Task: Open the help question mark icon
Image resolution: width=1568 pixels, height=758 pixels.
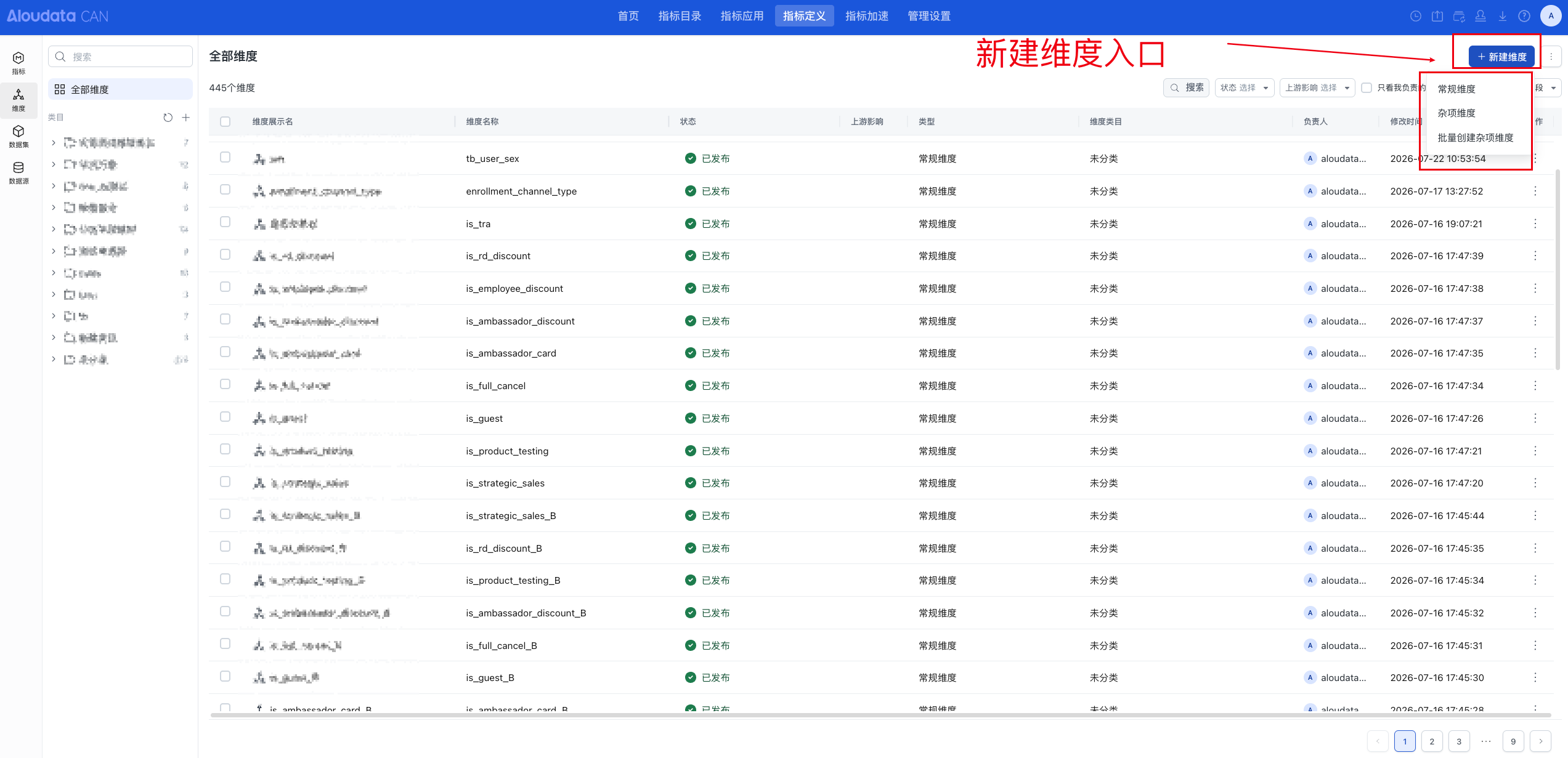Action: [1524, 16]
